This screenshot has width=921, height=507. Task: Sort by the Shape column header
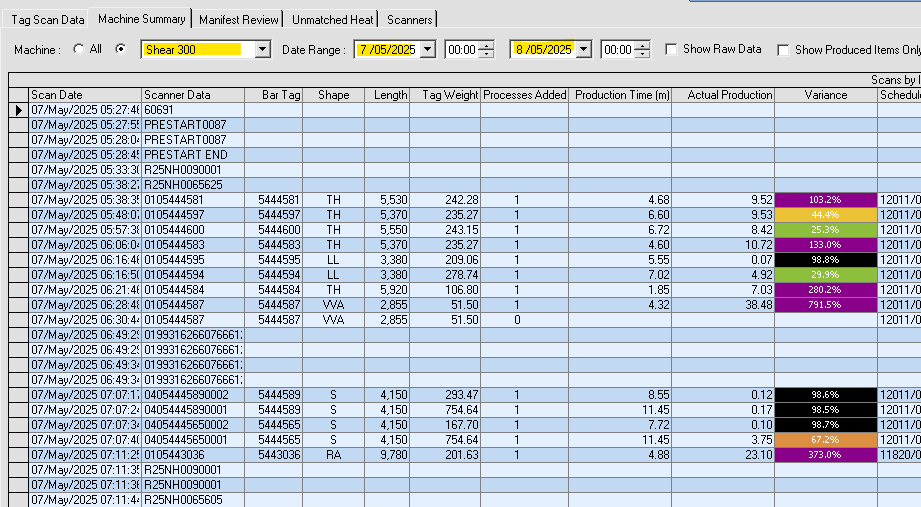(x=334, y=95)
